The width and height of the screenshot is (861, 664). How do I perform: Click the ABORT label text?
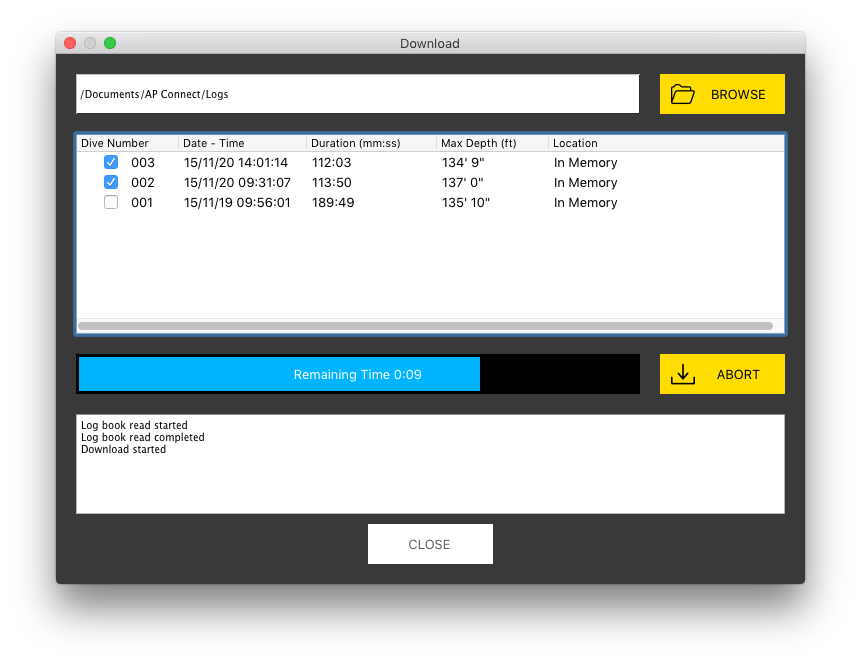[x=738, y=375]
